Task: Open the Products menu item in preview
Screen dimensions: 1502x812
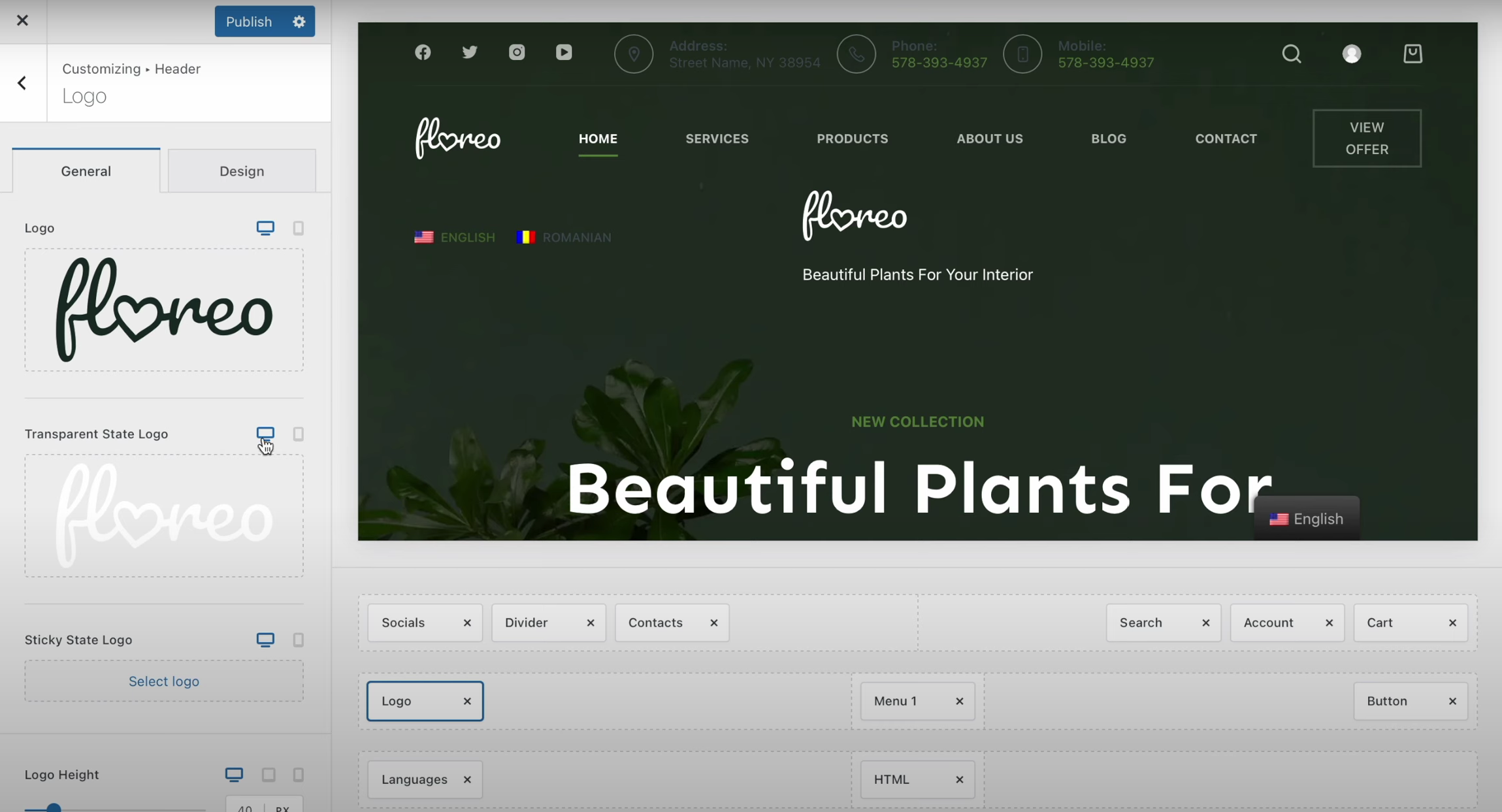Action: click(852, 138)
